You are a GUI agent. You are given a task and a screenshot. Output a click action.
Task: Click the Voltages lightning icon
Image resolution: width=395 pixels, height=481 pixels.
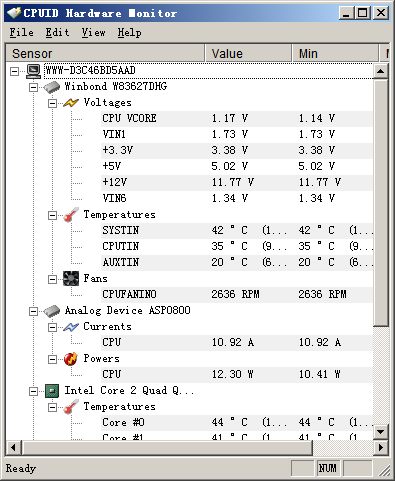click(x=71, y=103)
